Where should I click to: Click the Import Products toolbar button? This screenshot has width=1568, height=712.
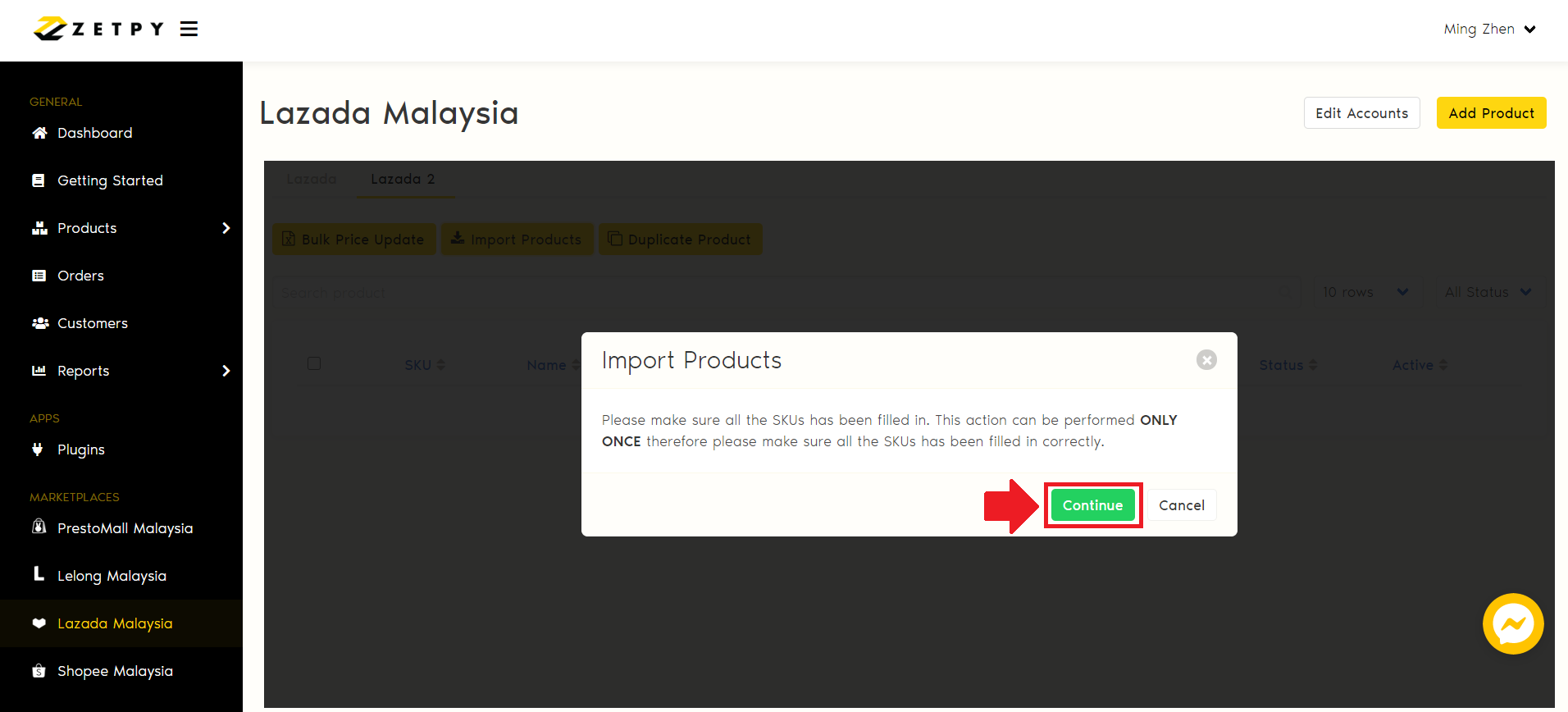tap(517, 240)
